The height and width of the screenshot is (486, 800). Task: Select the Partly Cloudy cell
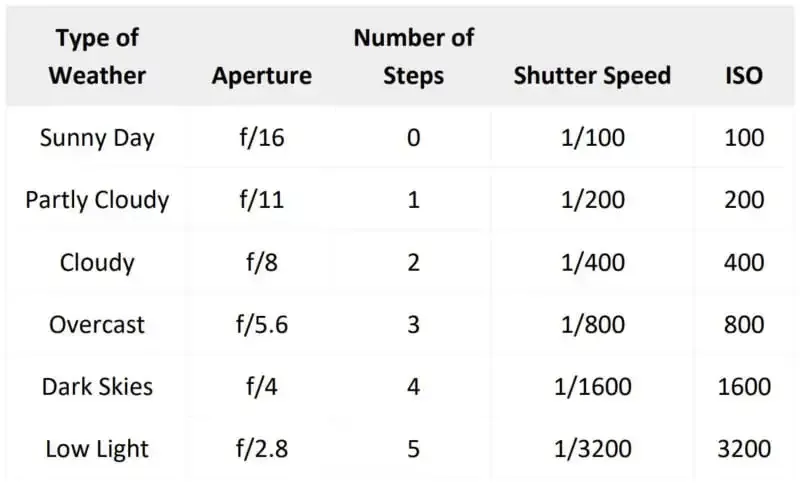[97, 199]
